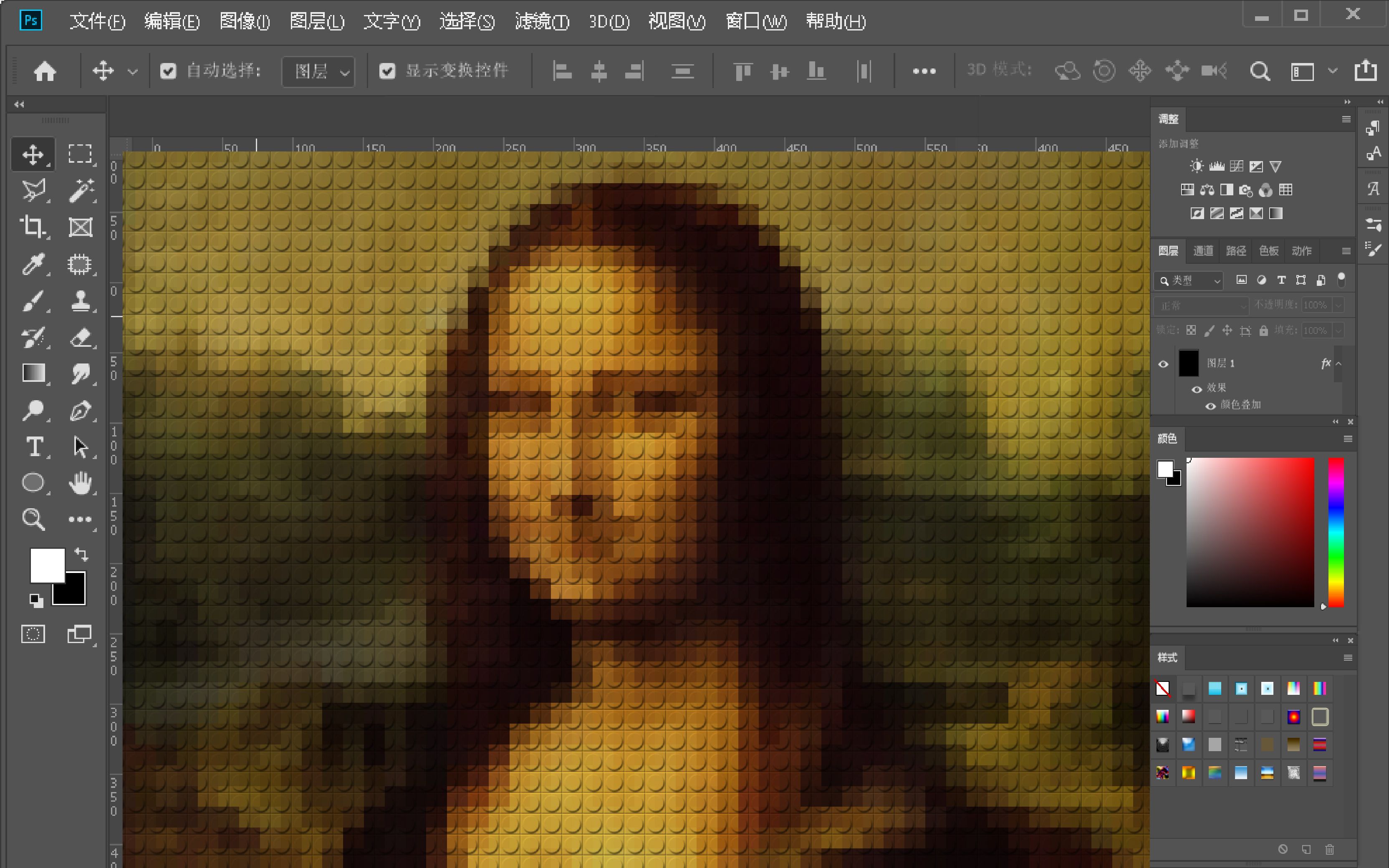Viewport: 1389px width, 868px height.
Task: Click the 图层 1 layer thumbnail
Action: pos(1188,363)
